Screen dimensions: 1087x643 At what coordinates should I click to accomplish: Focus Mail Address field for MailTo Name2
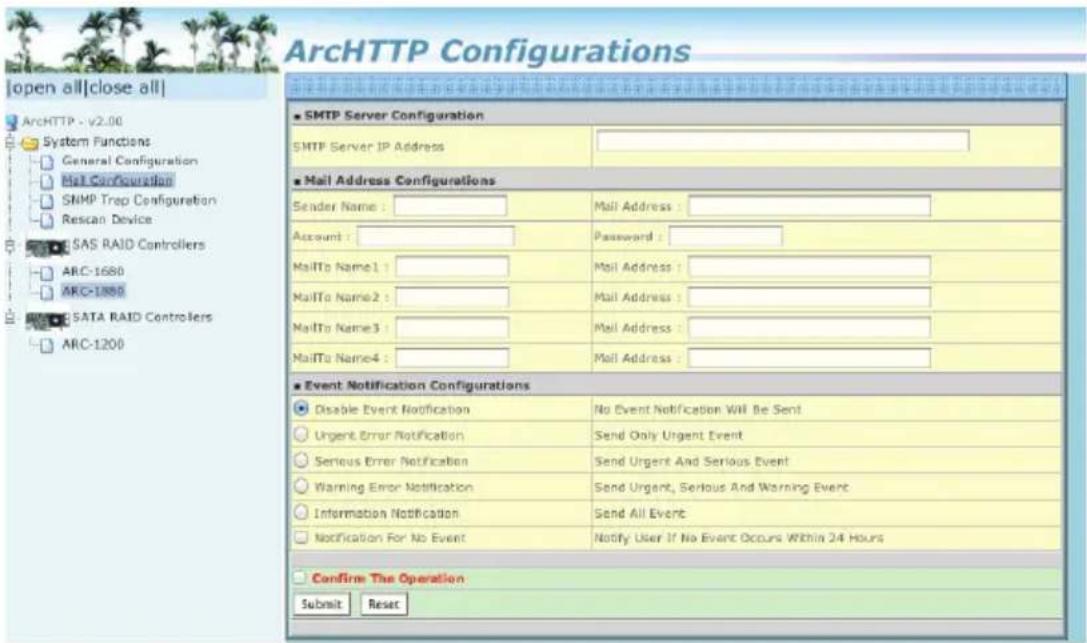[x=809, y=297]
